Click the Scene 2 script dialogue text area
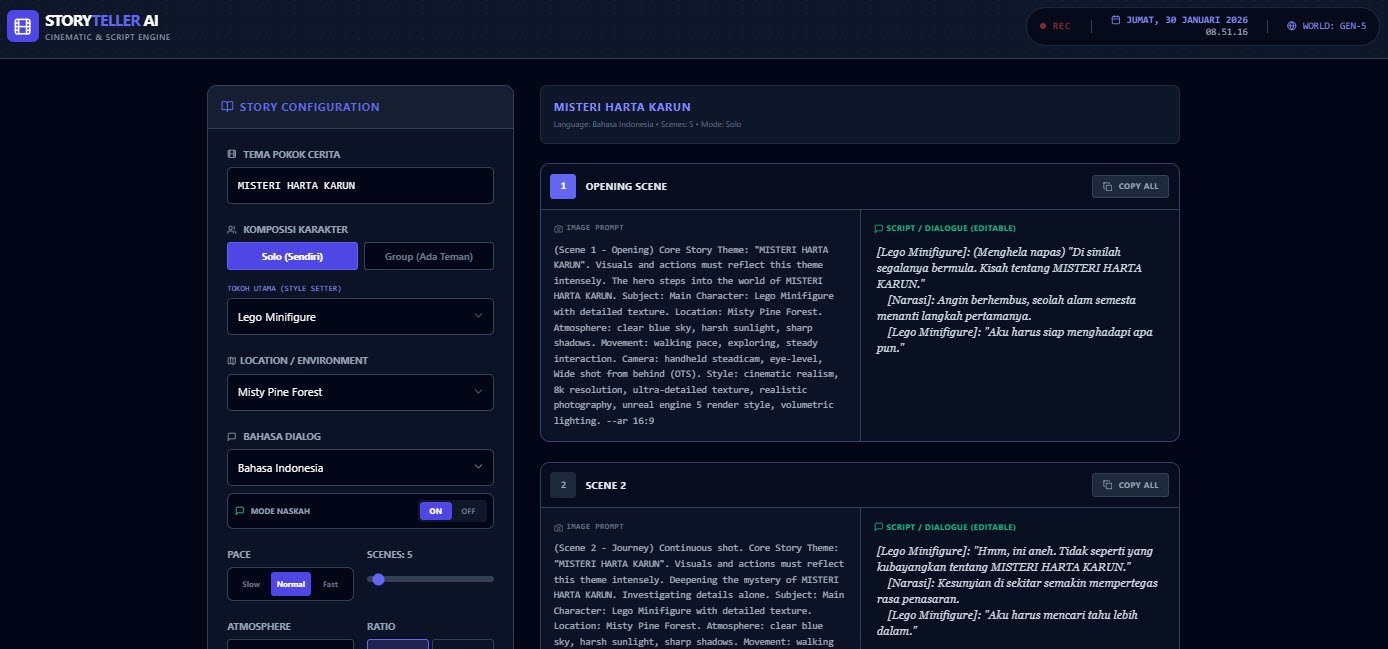1388x649 pixels. 1019,591
